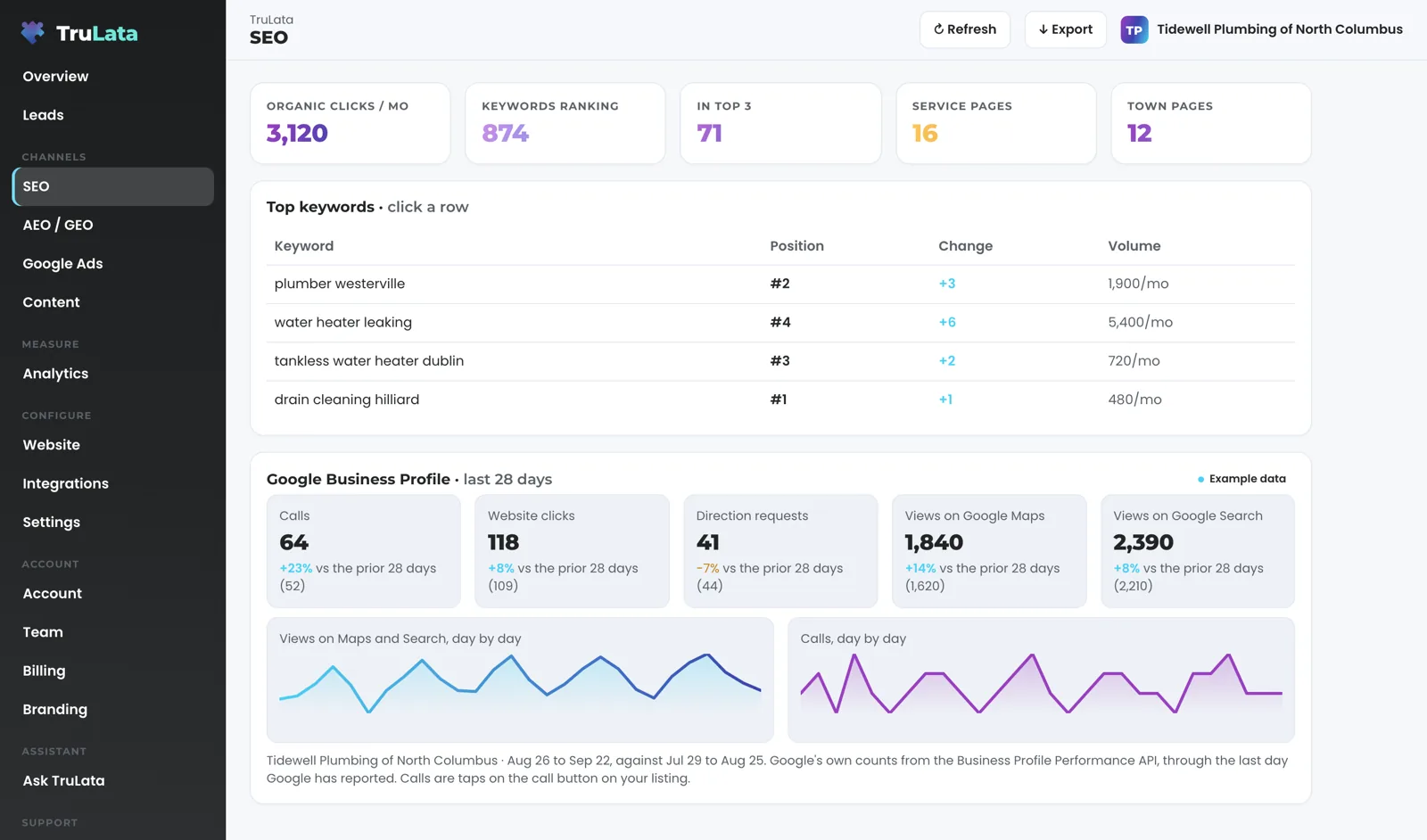
Task: Click the Calls, day by day chart
Action: 1041,679
